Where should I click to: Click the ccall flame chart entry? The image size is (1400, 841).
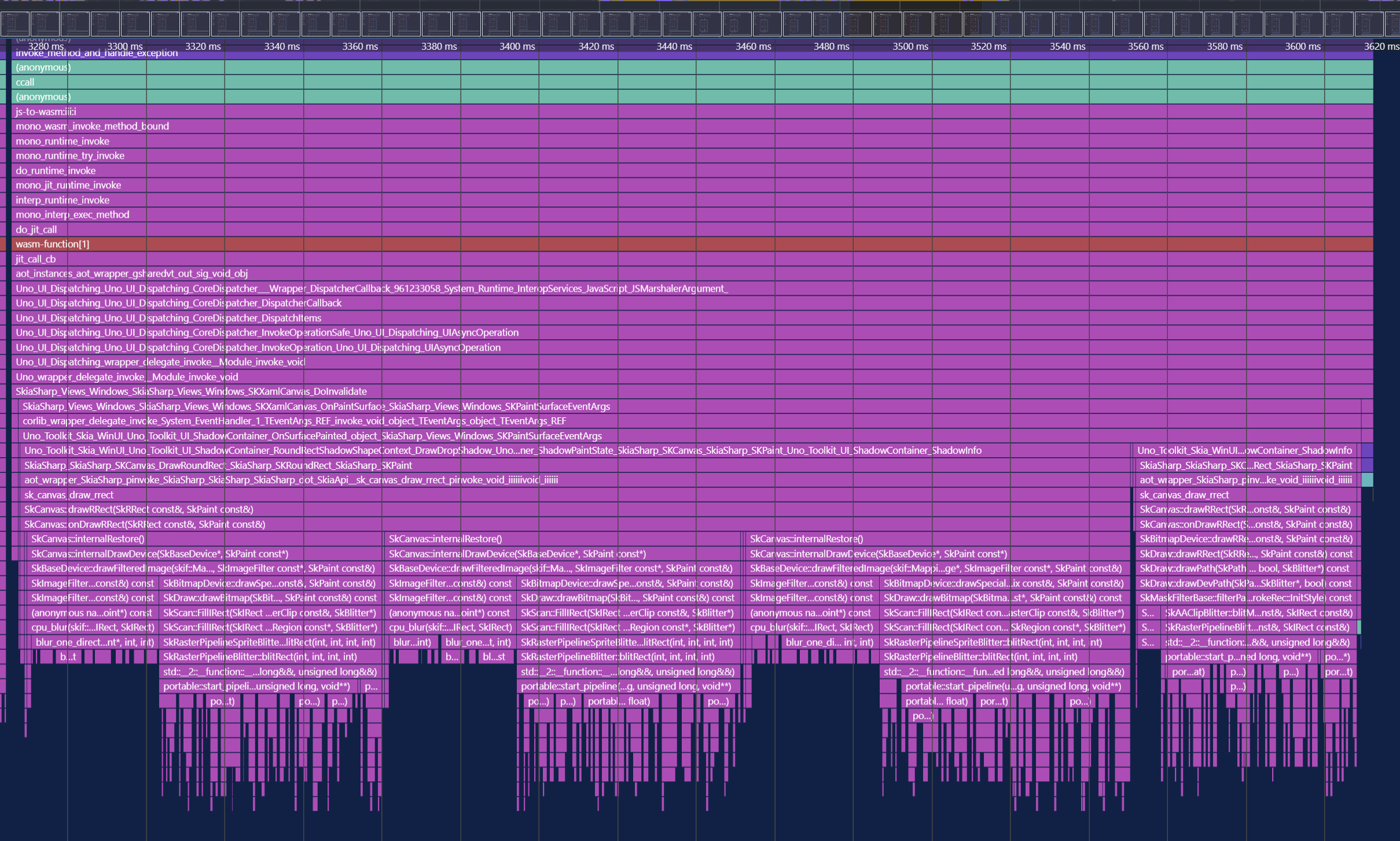[x=25, y=82]
